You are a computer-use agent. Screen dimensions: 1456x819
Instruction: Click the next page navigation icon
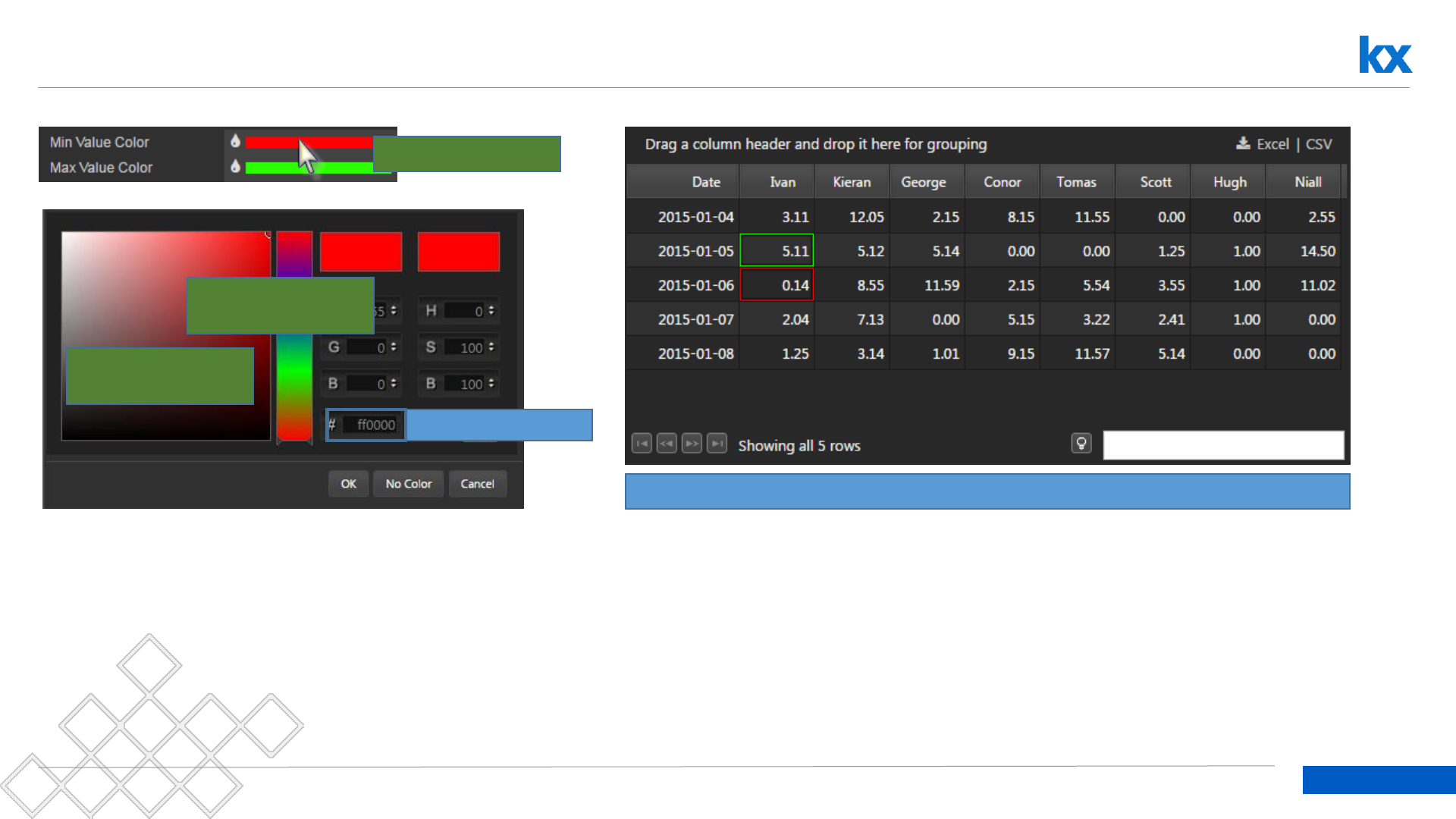[x=692, y=444]
